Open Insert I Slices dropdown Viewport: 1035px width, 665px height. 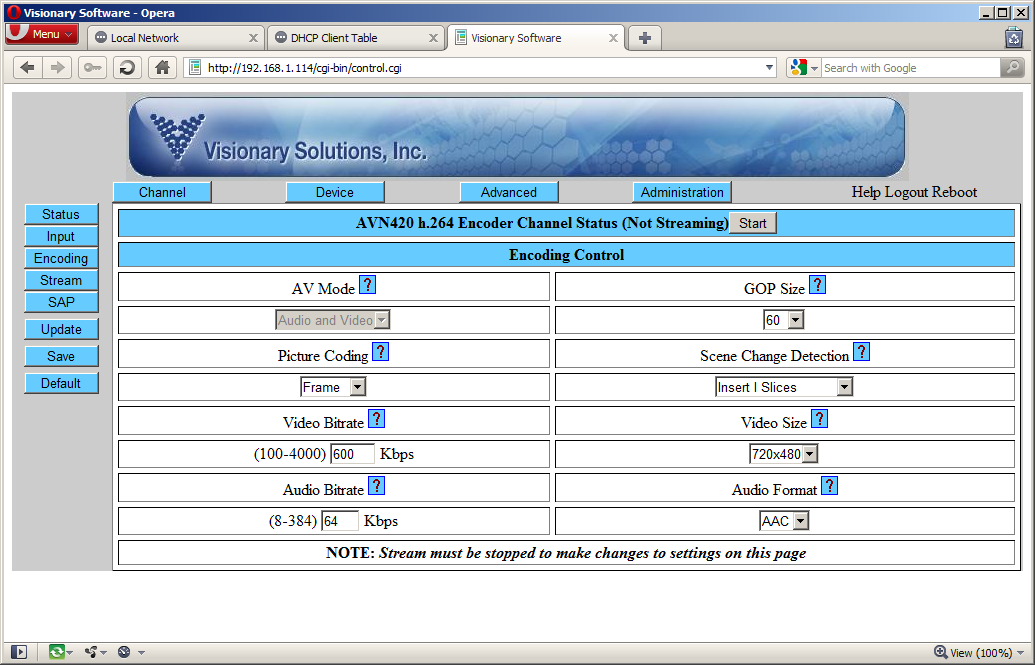784,387
